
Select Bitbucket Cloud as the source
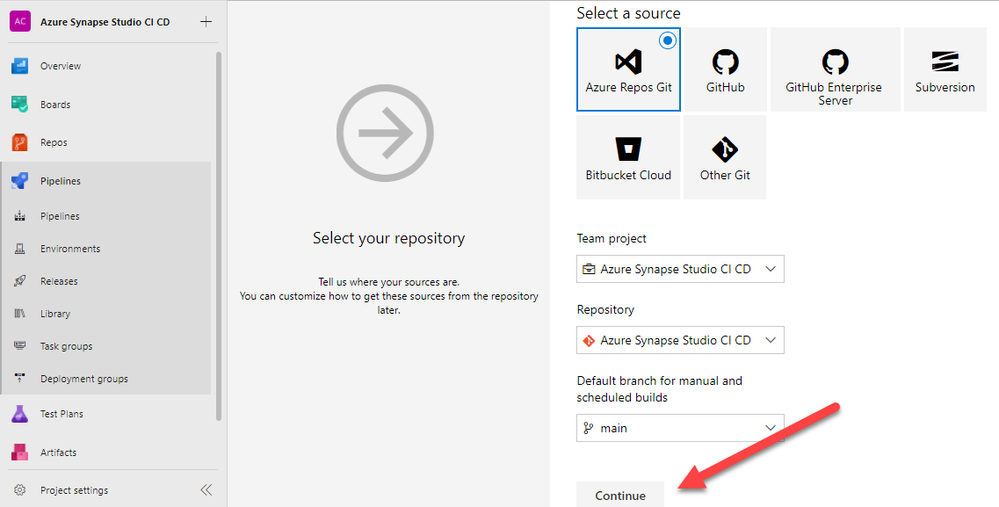click(x=628, y=157)
